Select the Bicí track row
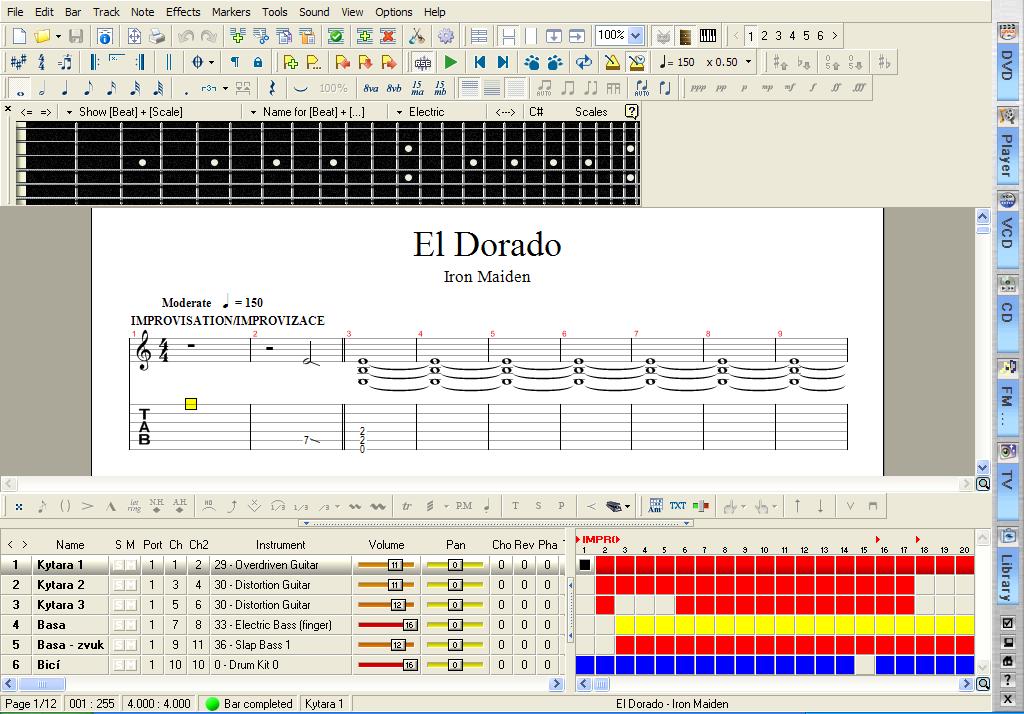 [281, 665]
